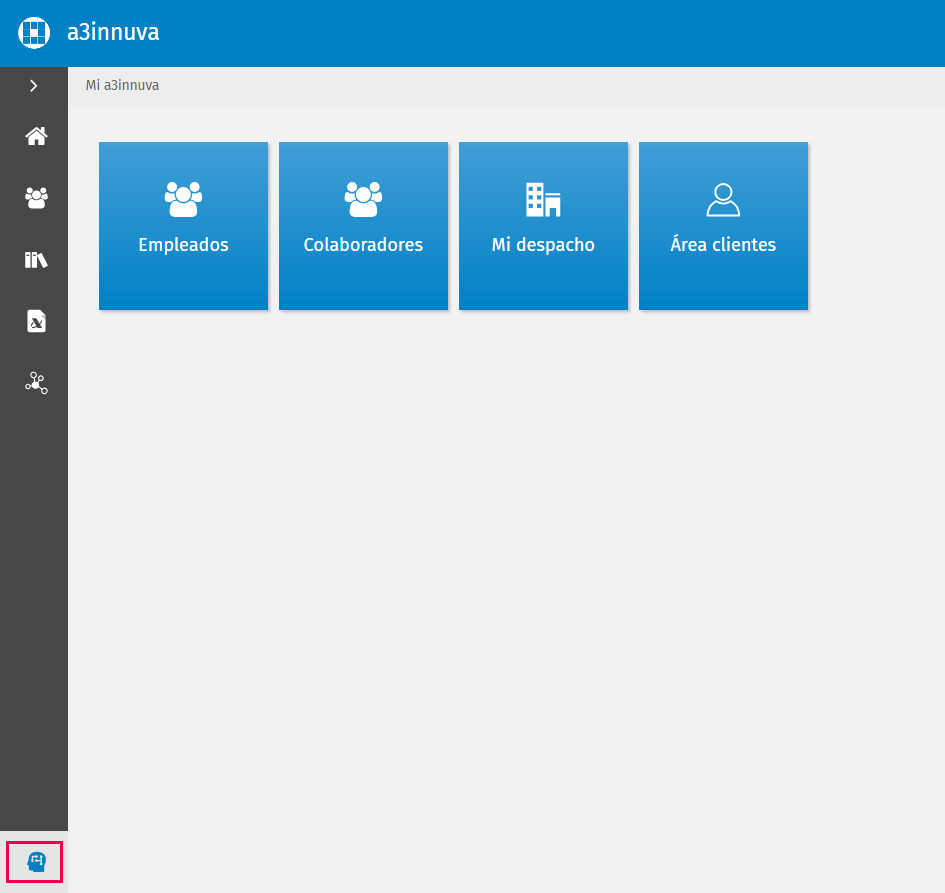The height and width of the screenshot is (893, 945).
Task: Launch the assistant head icon in sidebar
Action: point(36,862)
